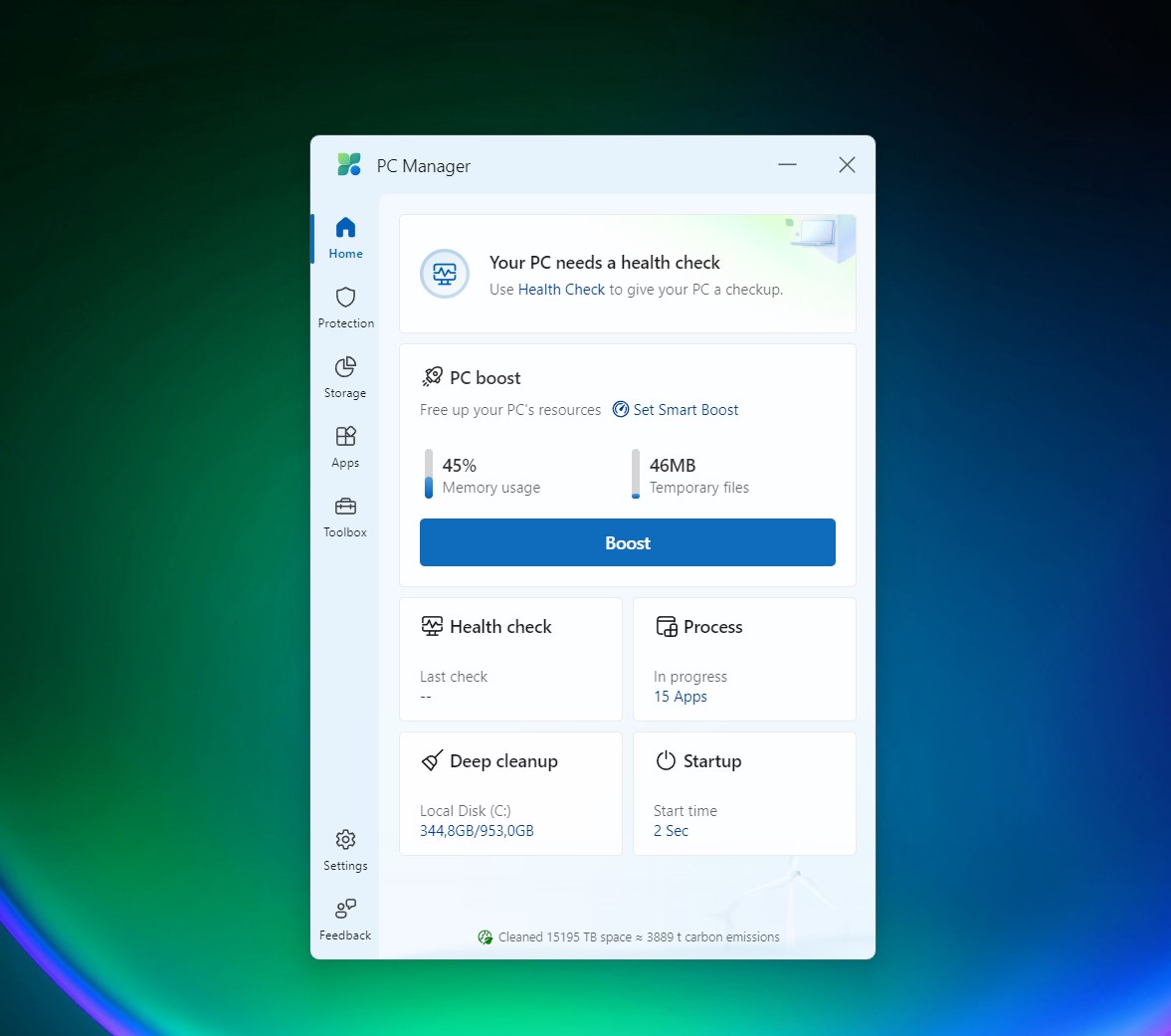Open the 15 Apps in progress link
Viewport: 1171px width, 1036px height.
[x=681, y=697]
